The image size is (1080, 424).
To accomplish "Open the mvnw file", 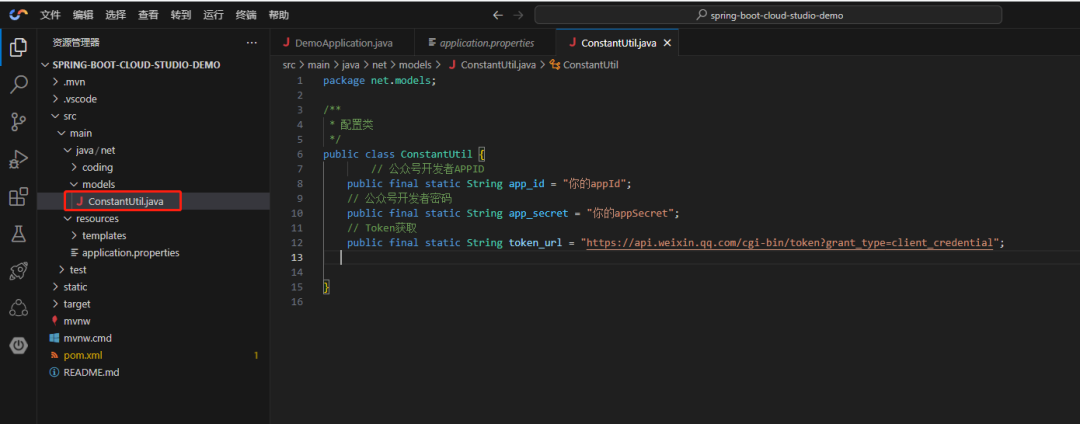I will click(153, 321).
